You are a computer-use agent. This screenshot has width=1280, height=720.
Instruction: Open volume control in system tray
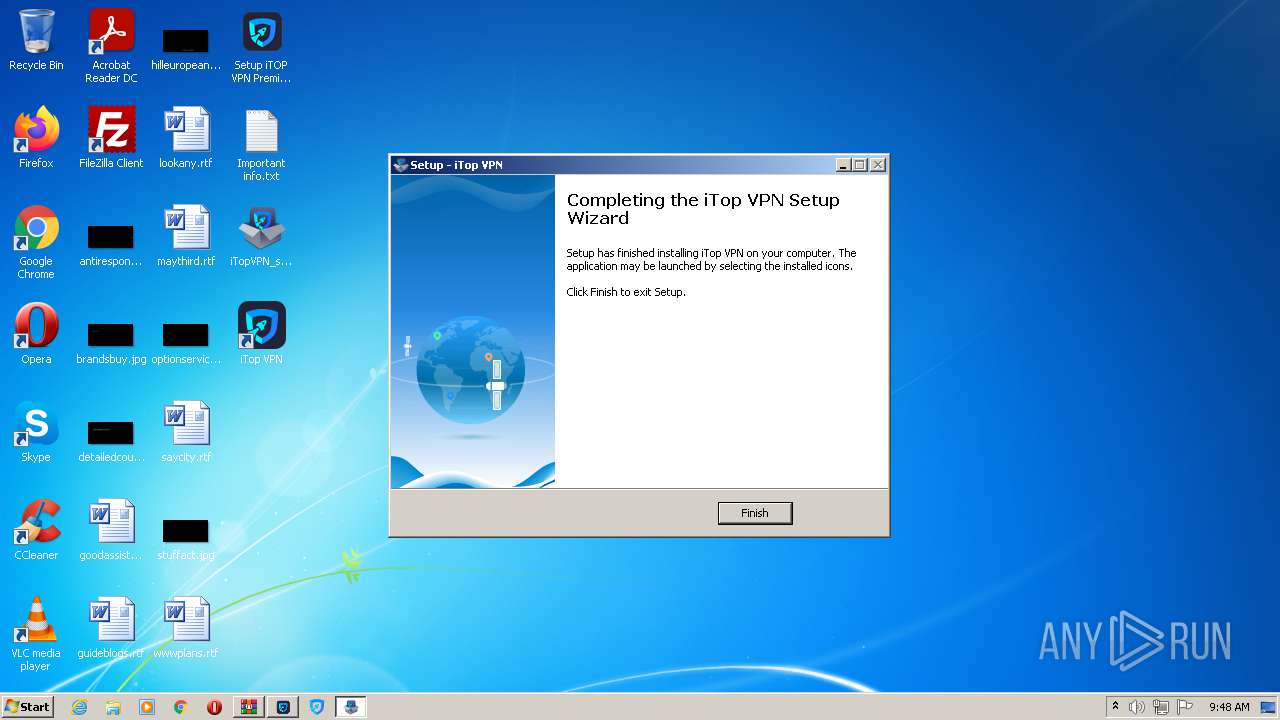pyautogui.click(x=1137, y=707)
